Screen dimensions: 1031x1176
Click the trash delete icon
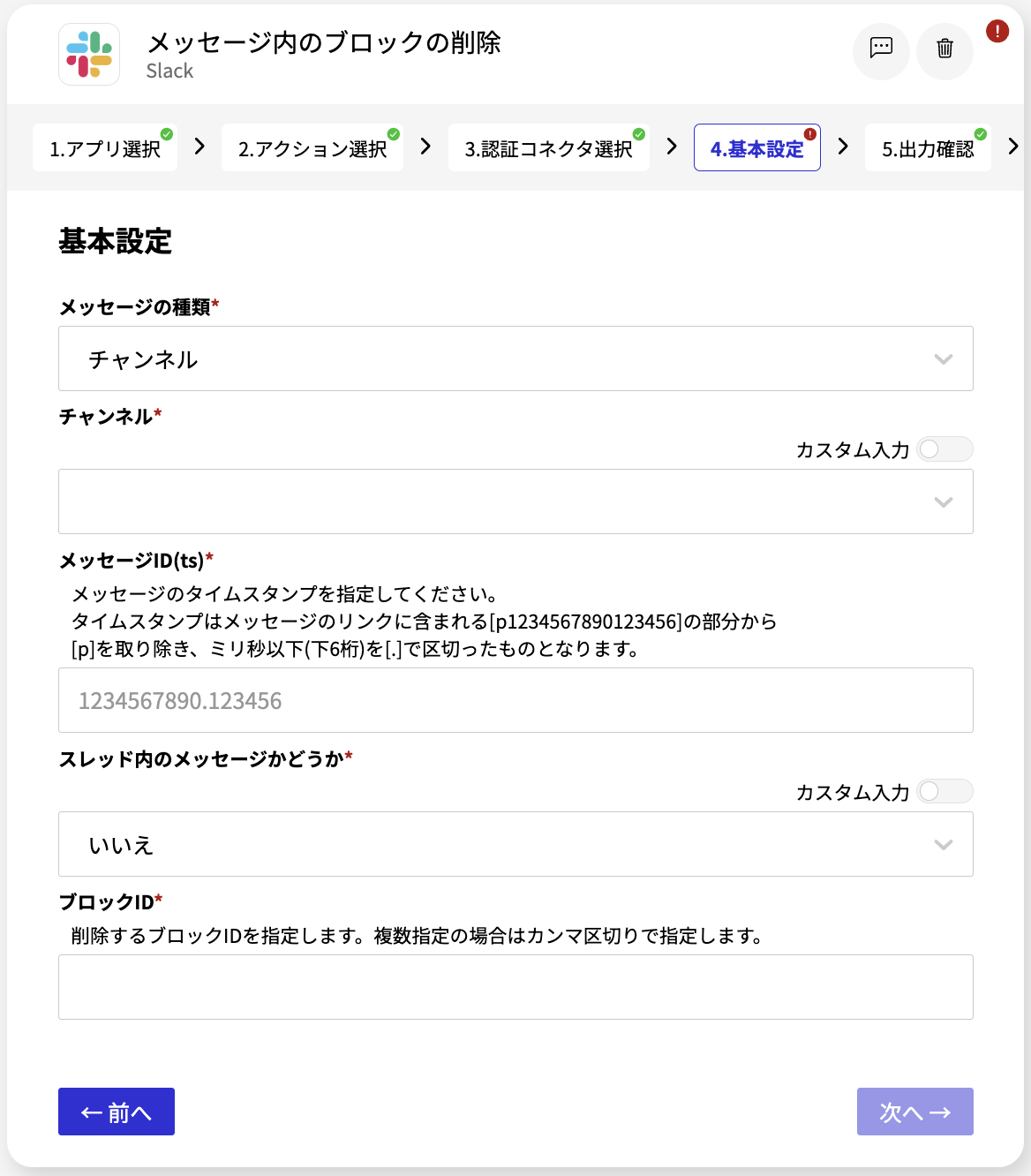pyautogui.click(x=944, y=50)
